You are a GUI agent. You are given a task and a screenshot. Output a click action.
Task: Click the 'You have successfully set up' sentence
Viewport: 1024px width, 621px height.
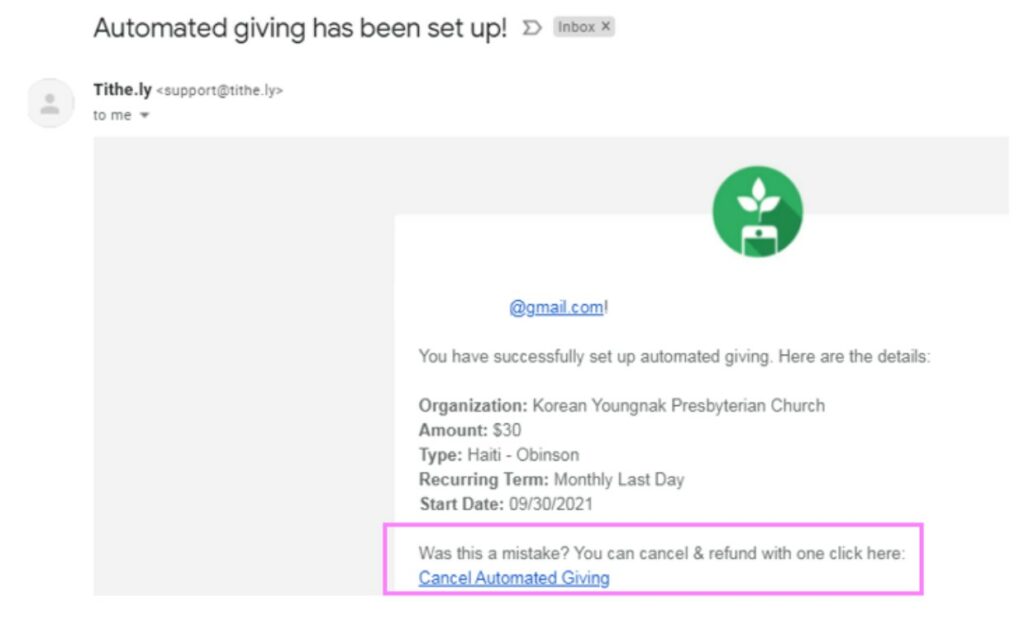tap(674, 357)
